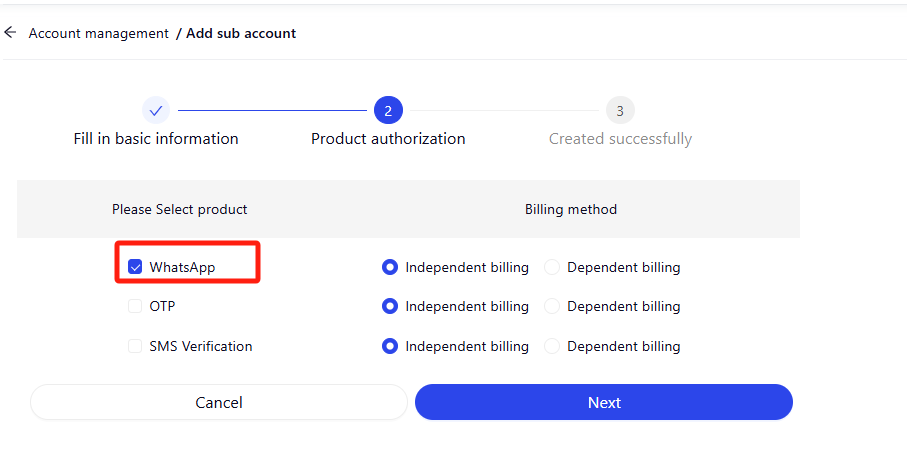This screenshot has width=907, height=472.
Task: Select the Fill in basic information step label
Action: coord(156,139)
